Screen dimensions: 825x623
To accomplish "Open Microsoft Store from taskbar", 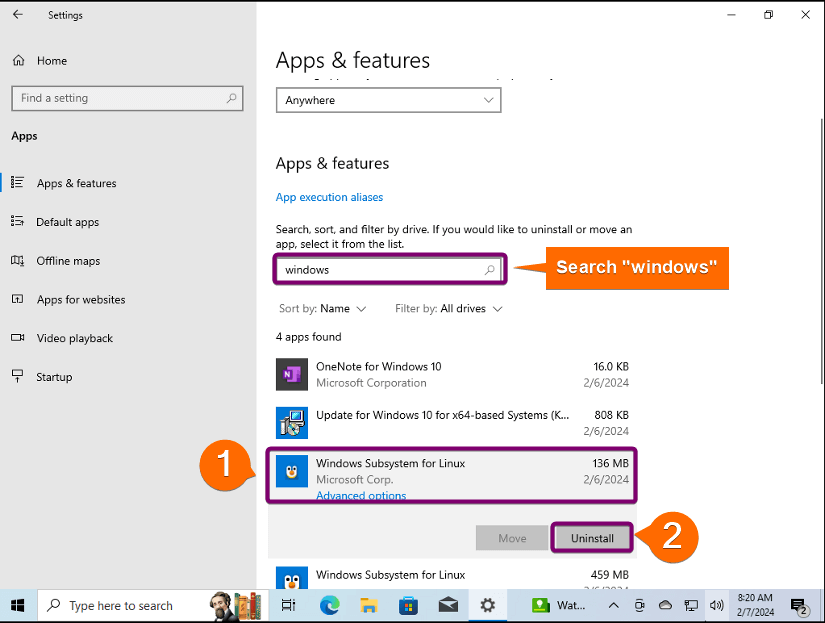I will [x=408, y=606].
